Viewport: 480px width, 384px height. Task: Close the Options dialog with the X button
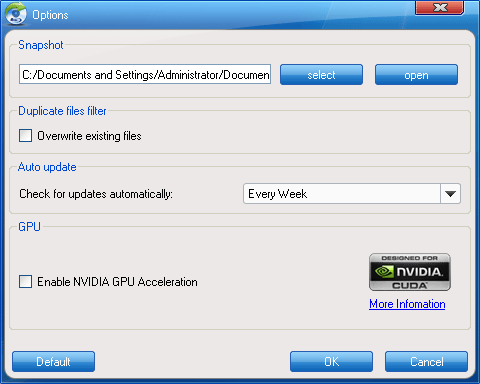coord(440,7)
